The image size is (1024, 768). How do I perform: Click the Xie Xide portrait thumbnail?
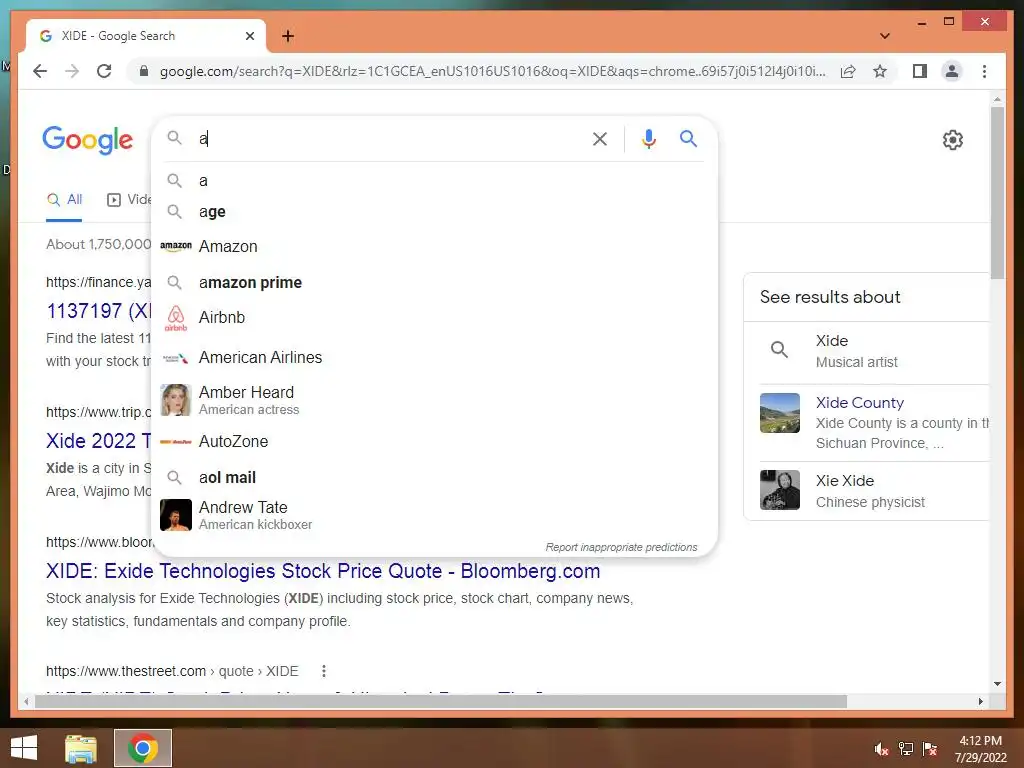click(x=780, y=490)
